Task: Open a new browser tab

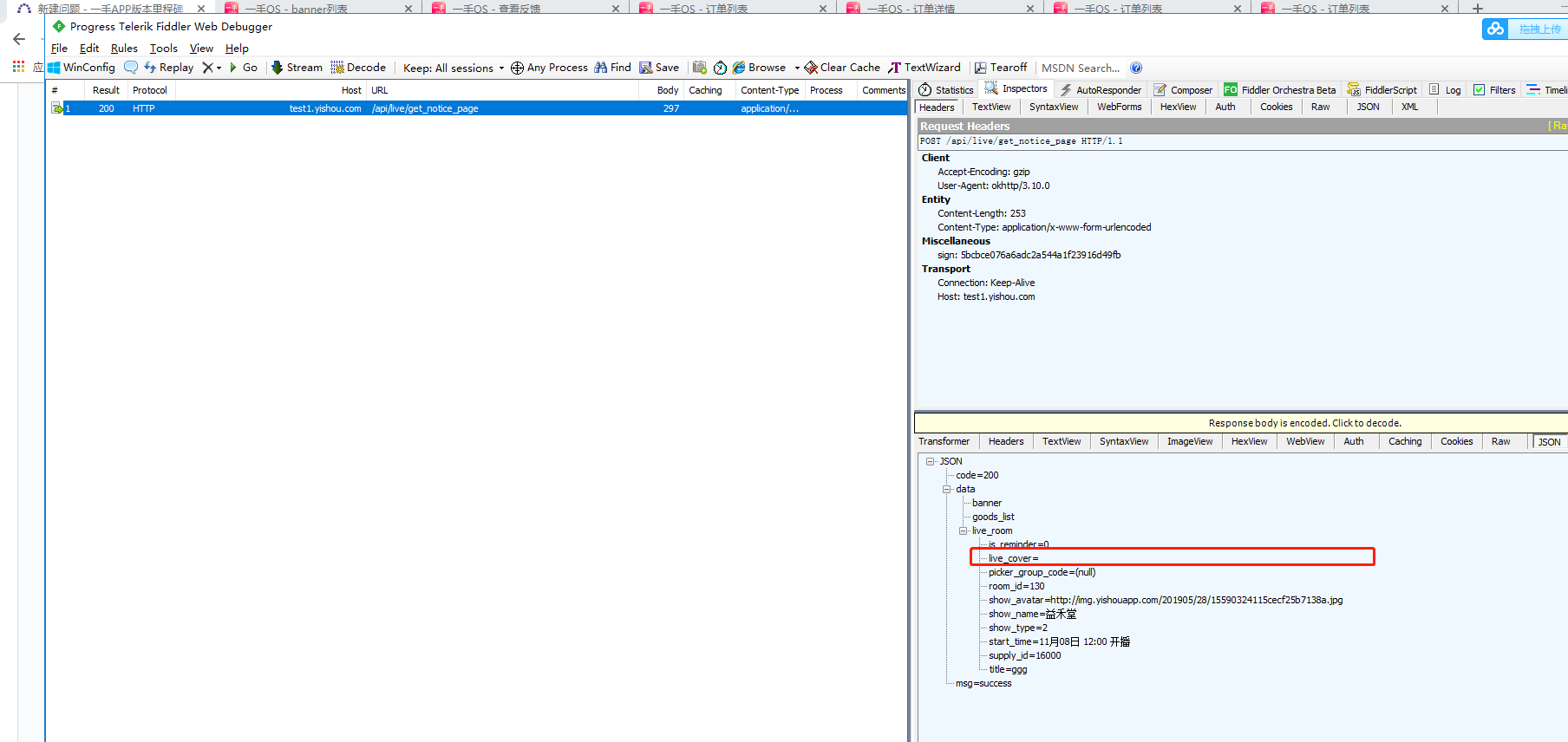Action: coord(1478,9)
